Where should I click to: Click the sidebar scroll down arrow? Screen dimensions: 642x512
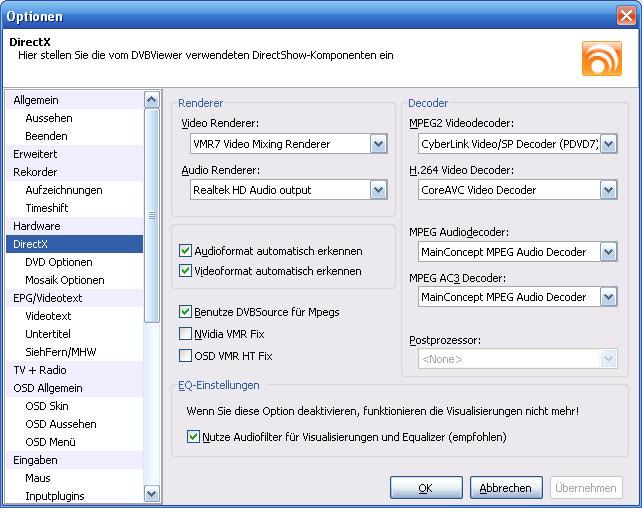tap(151, 493)
